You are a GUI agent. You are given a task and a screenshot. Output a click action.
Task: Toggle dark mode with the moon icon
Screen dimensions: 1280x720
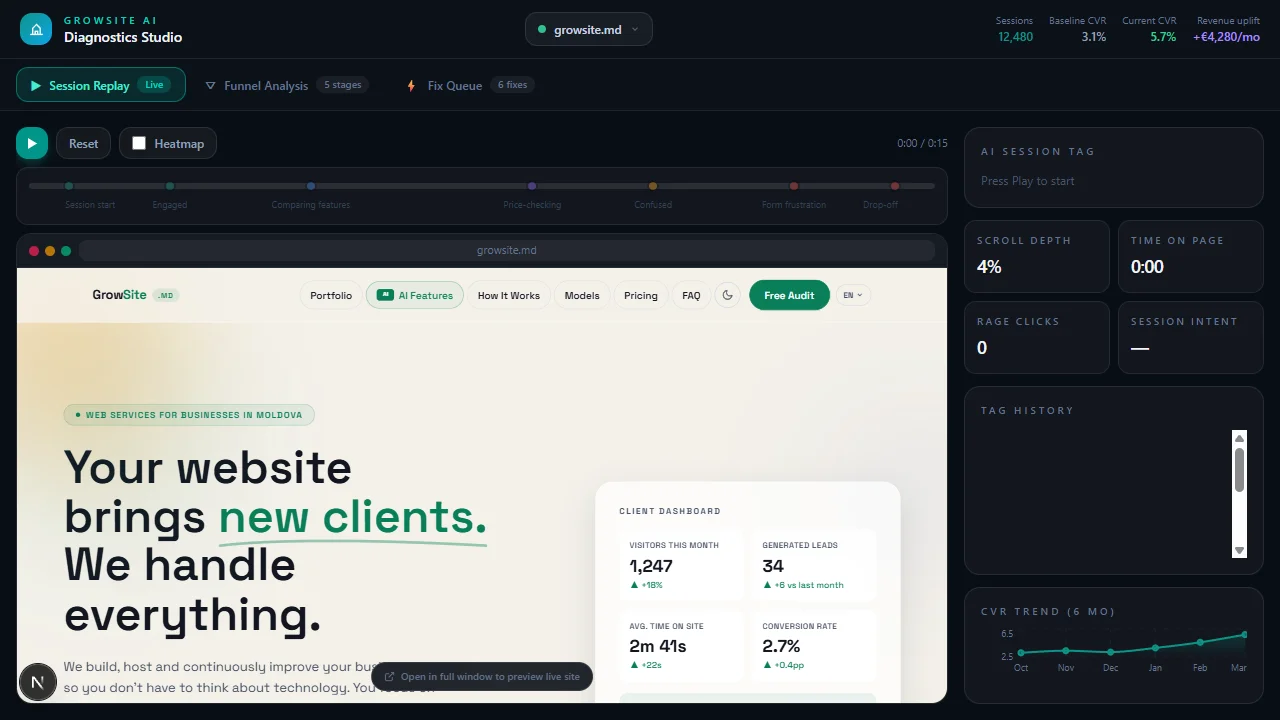728,295
